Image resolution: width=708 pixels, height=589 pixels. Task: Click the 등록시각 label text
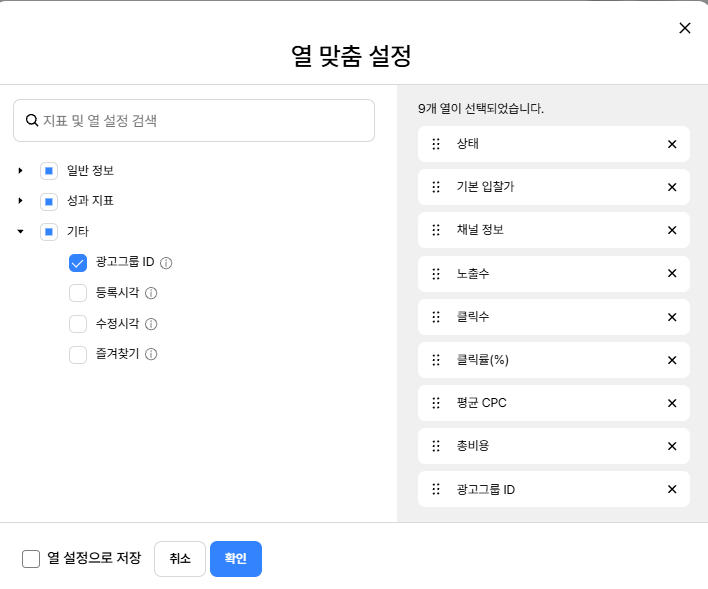click(x=117, y=293)
